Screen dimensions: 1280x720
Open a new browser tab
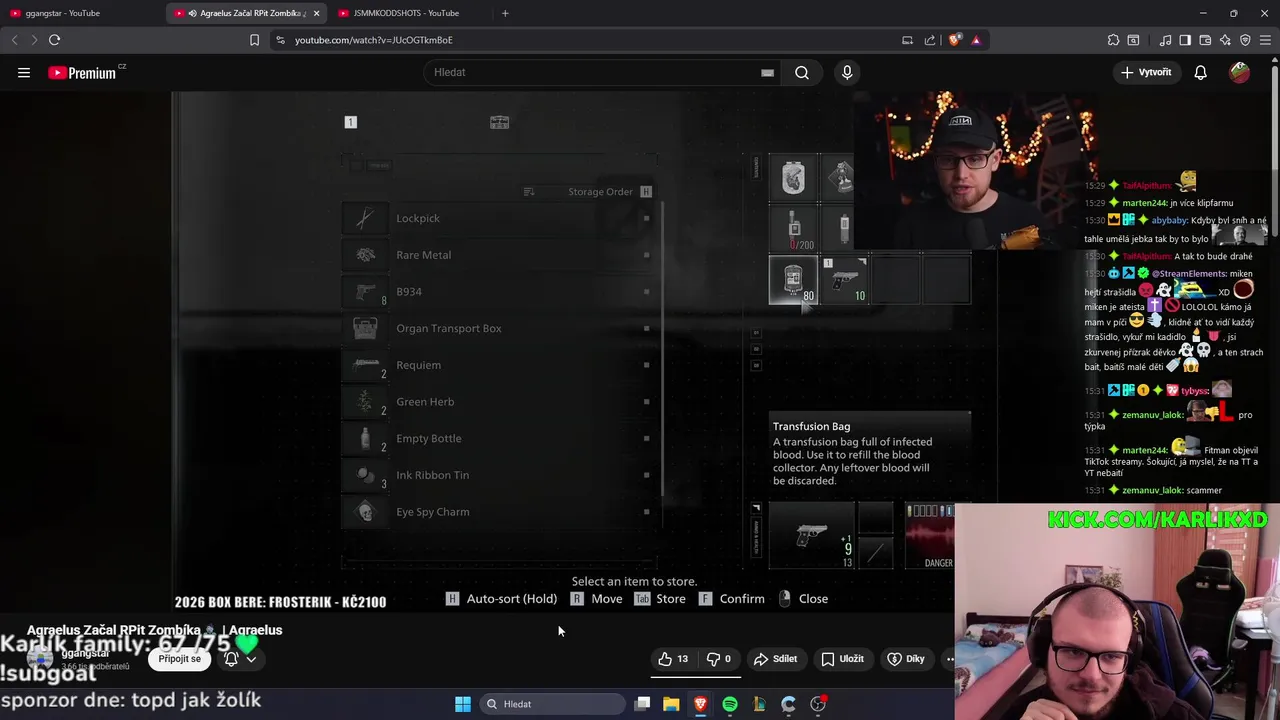pyautogui.click(x=505, y=13)
